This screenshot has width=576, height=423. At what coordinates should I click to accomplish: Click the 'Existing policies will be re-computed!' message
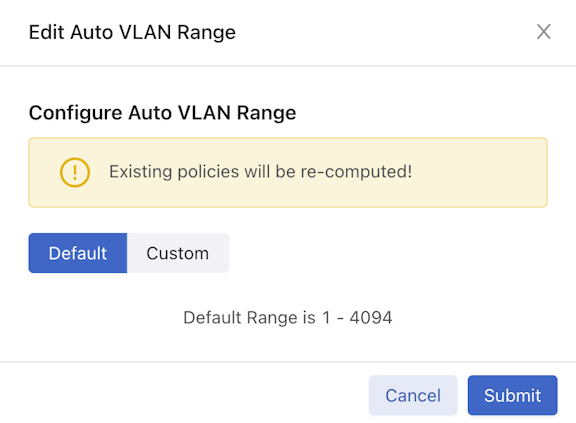tap(260, 172)
